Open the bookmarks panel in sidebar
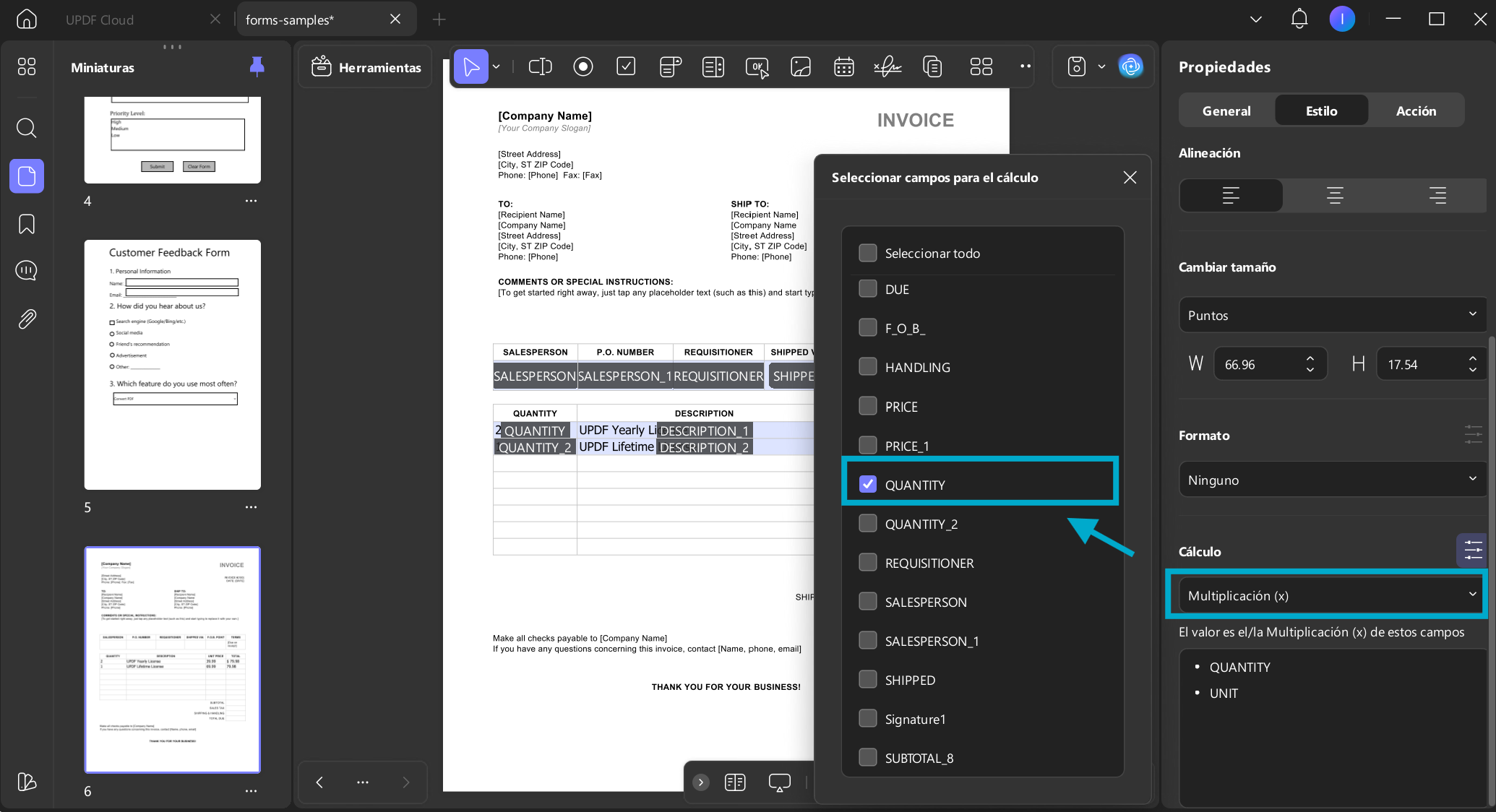This screenshot has width=1496, height=812. (27, 224)
